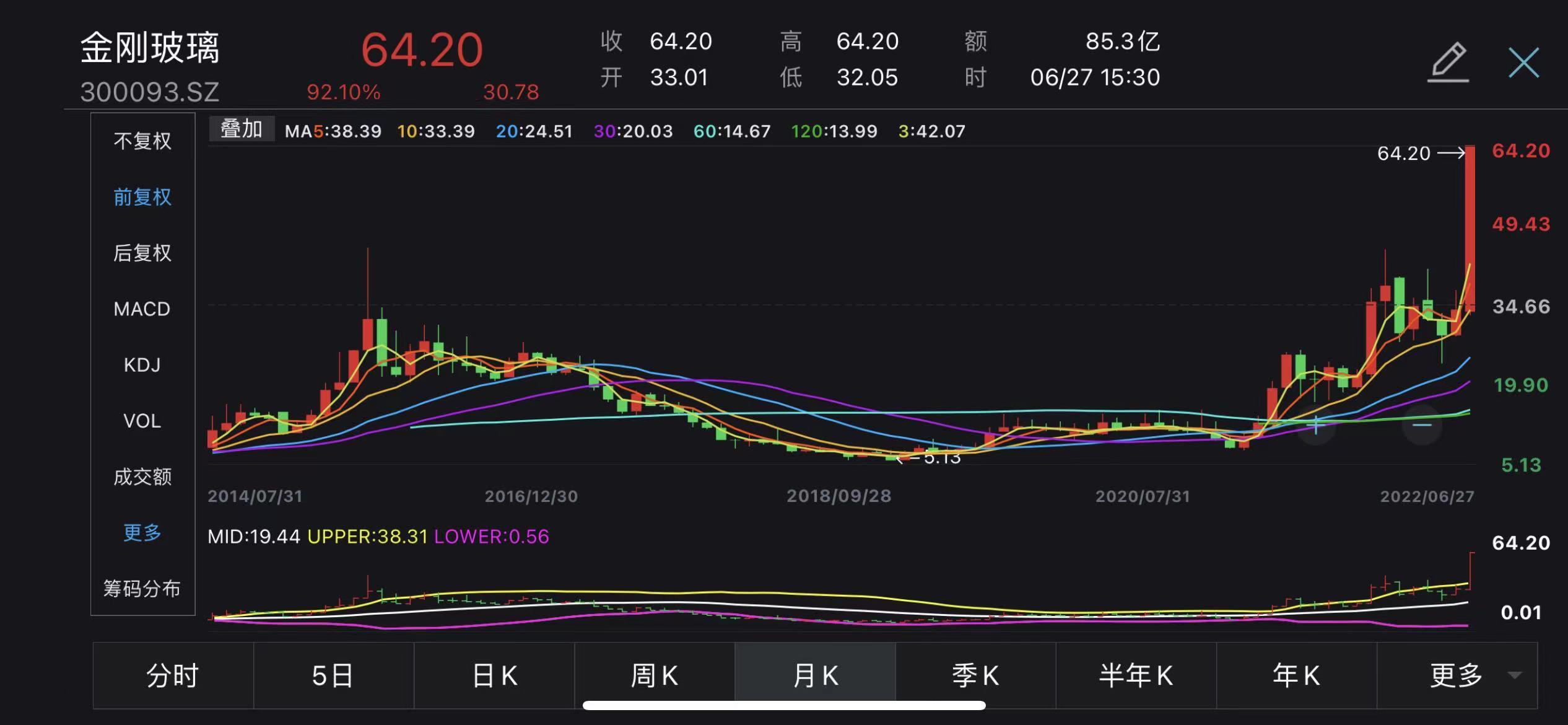Show the 成交额 turnover indicator

click(142, 477)
